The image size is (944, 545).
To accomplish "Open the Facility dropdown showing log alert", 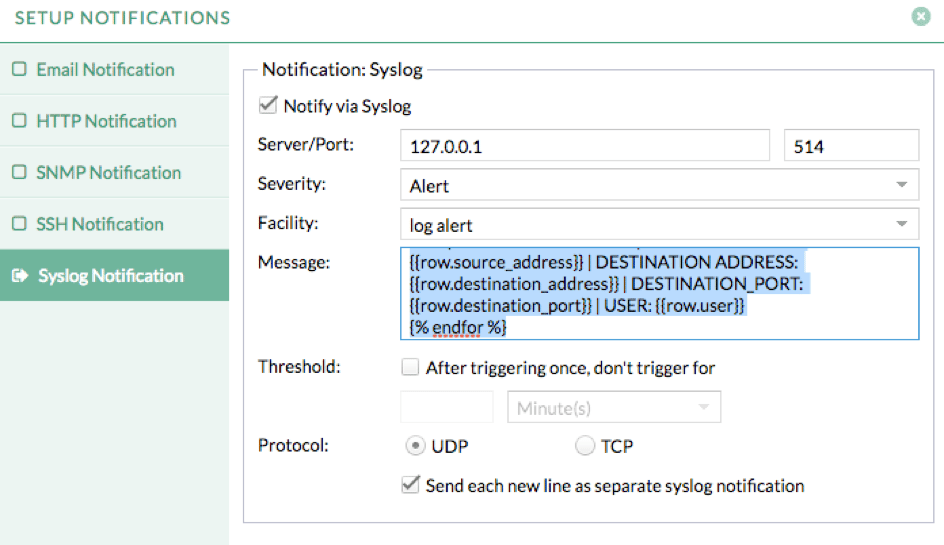I will click(658, 224).
